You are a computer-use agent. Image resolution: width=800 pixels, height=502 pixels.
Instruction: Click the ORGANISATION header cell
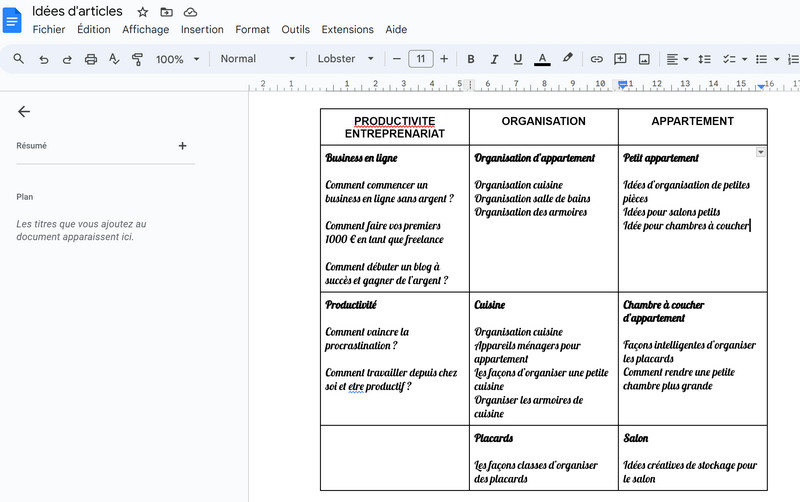pyautogui.click(x=544, y=127)
